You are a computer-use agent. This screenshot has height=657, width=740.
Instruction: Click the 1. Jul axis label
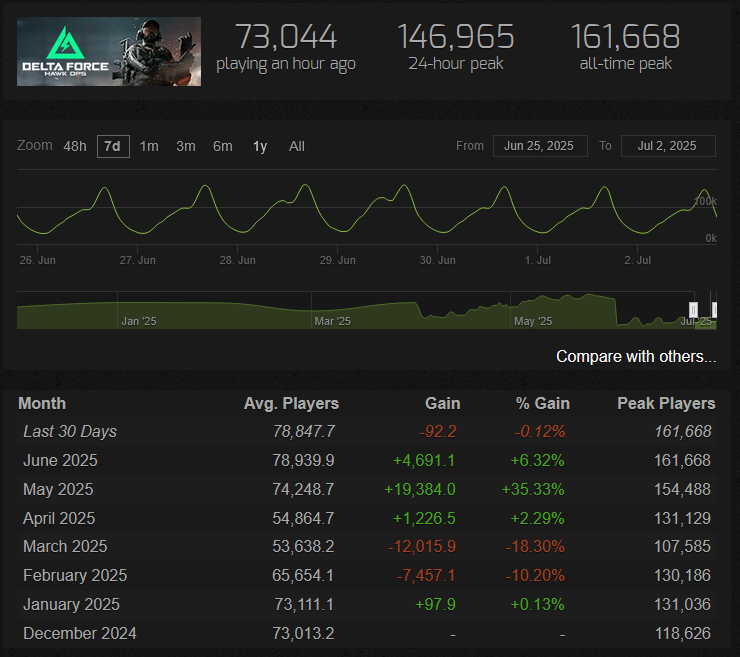tap(538, 260)
